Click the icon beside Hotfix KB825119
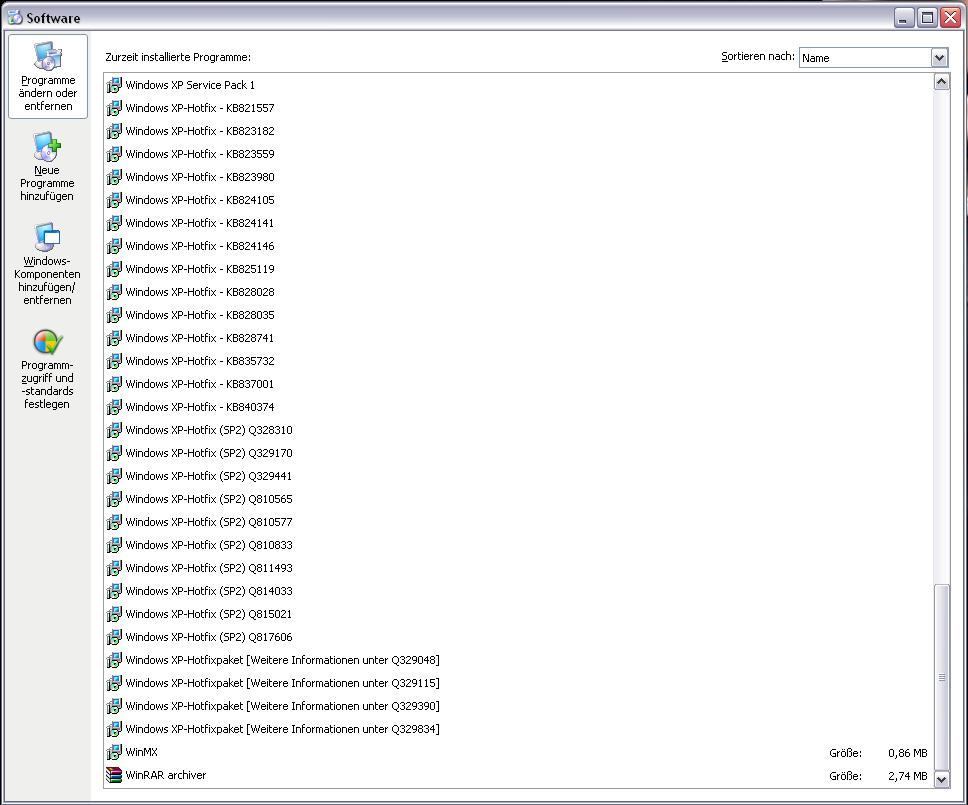 click(x=114, y=269)
